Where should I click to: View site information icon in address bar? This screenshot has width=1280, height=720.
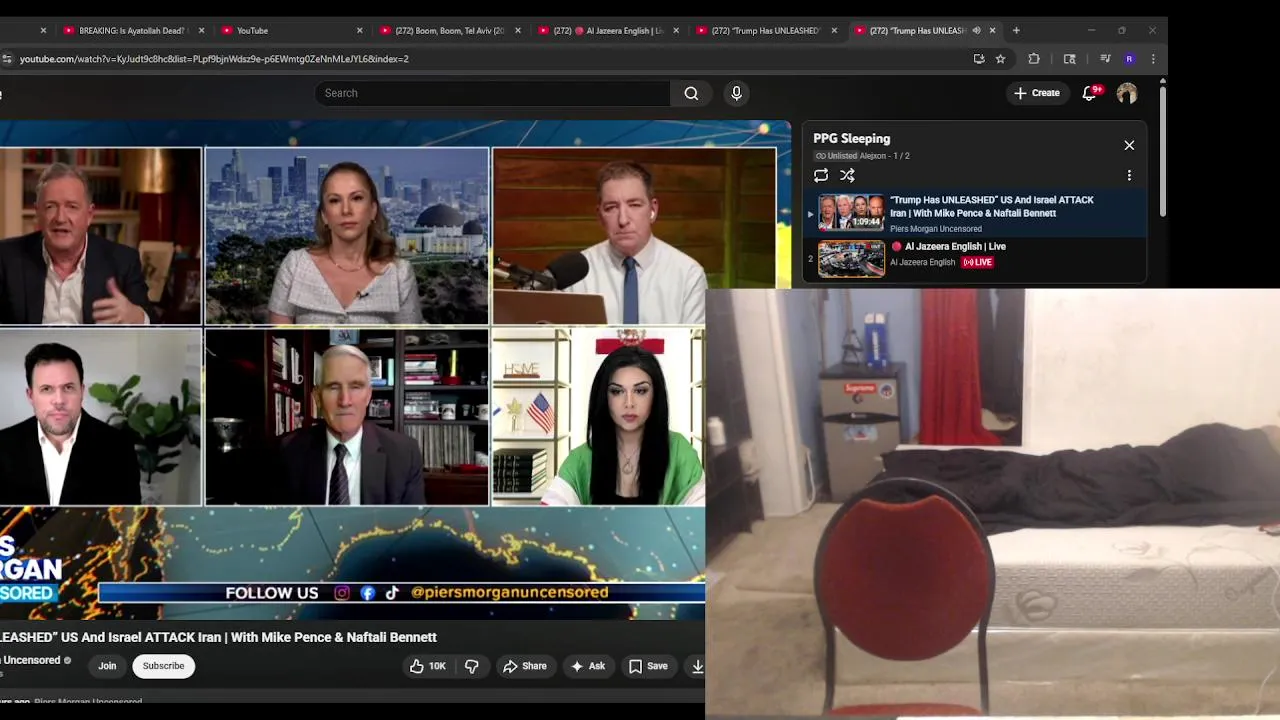pos(7,59)
